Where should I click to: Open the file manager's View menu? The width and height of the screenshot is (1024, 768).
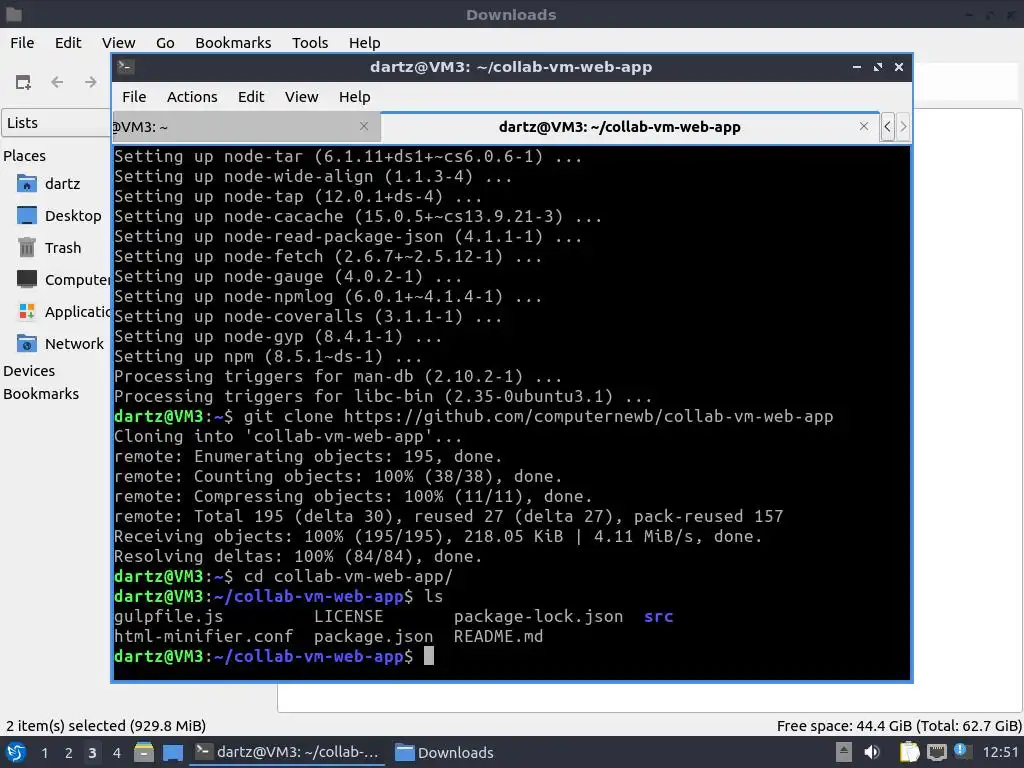(118, 43)
